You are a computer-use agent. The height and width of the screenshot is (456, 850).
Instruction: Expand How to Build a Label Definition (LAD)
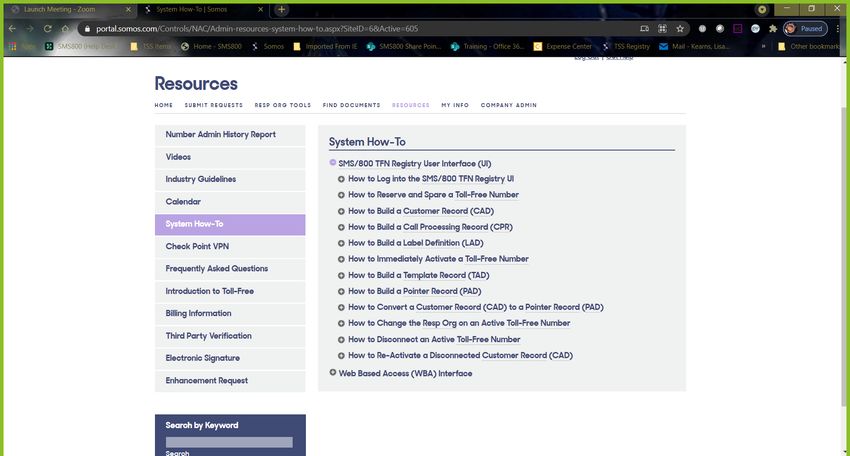pos(341,243)
